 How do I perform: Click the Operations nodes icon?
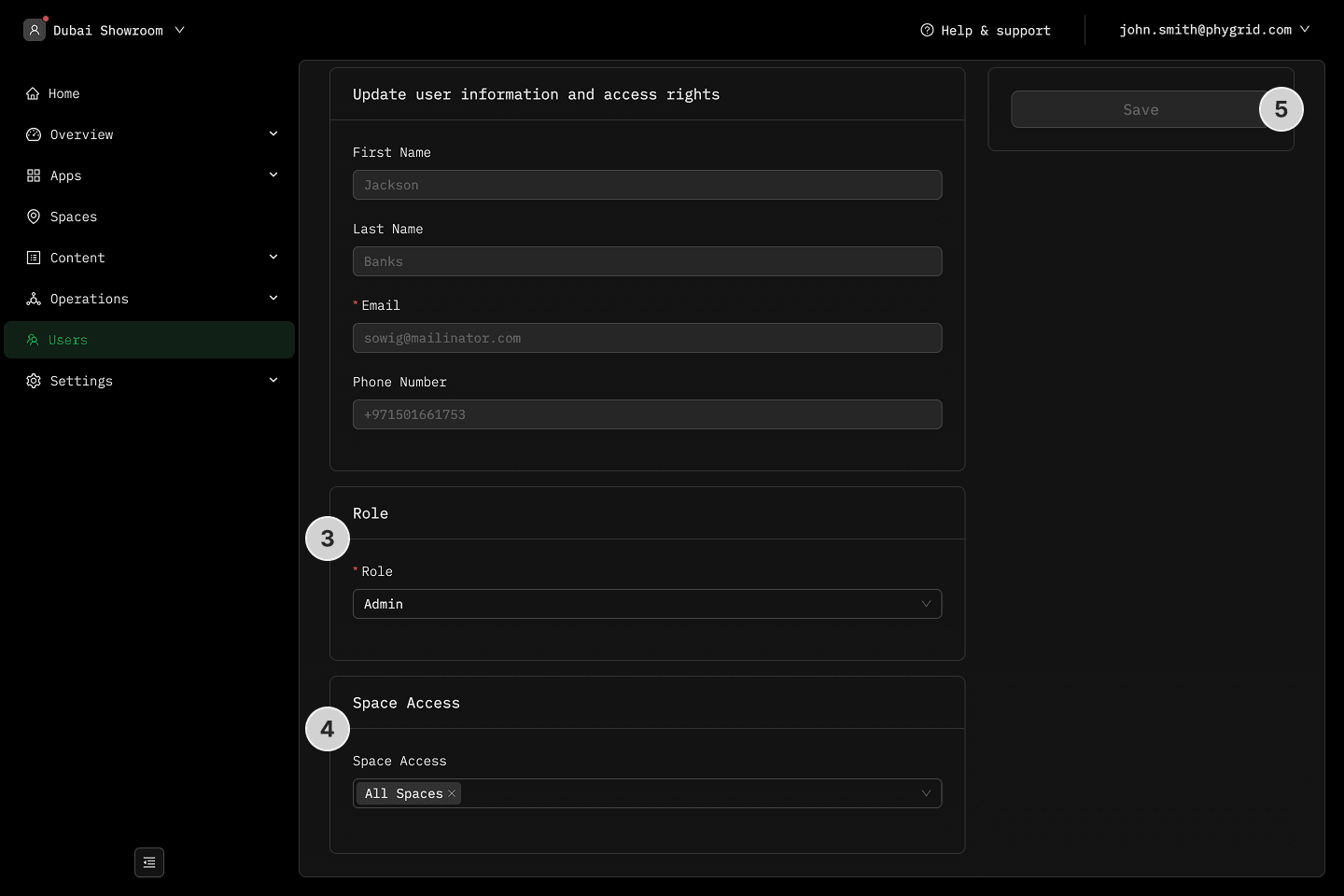pos(34,299)
